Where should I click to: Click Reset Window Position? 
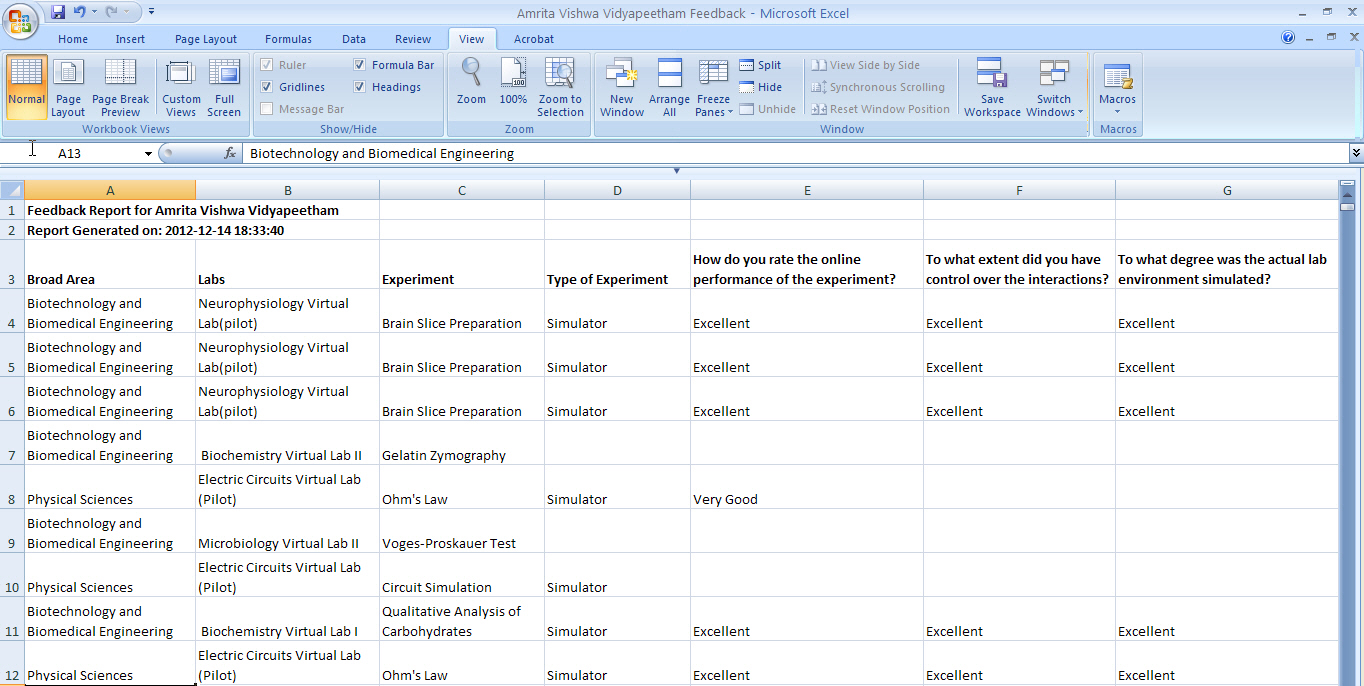click(x=880, y=109)
